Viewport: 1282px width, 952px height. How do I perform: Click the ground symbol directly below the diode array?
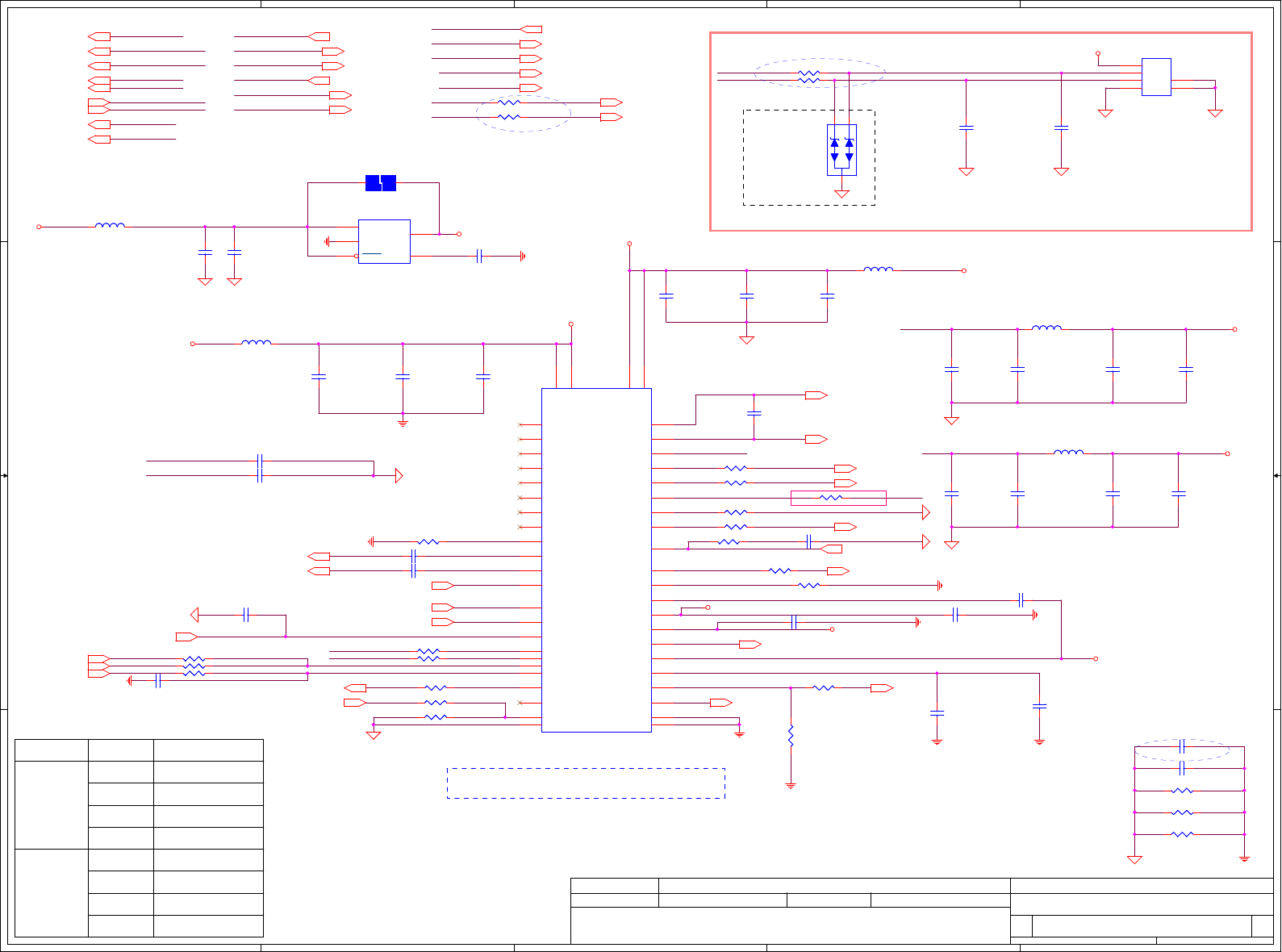[x=841, y=194]
